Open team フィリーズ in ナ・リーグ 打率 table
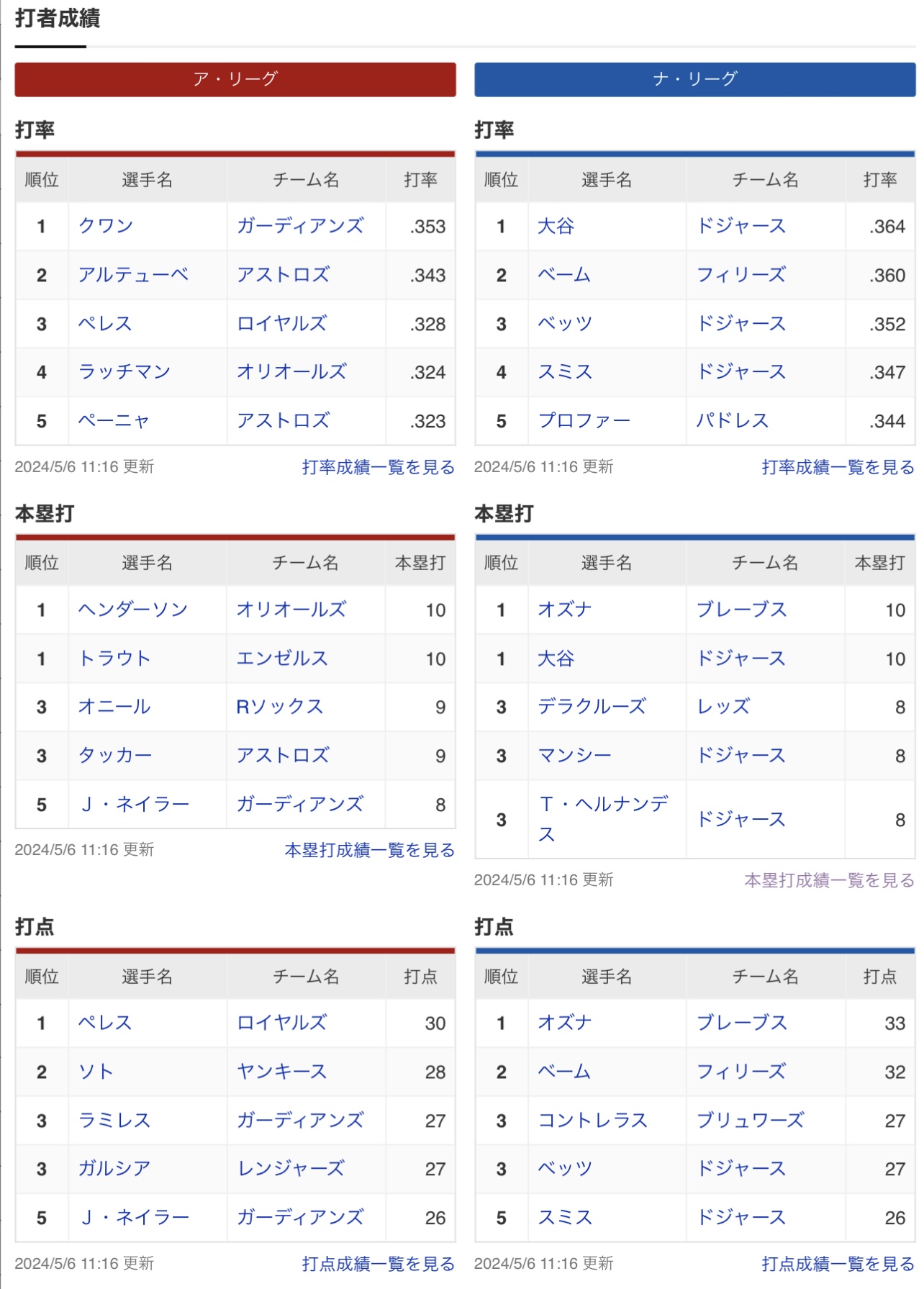Image resolution: width=924 pixels, height=1289 pixels. point(740,275)
